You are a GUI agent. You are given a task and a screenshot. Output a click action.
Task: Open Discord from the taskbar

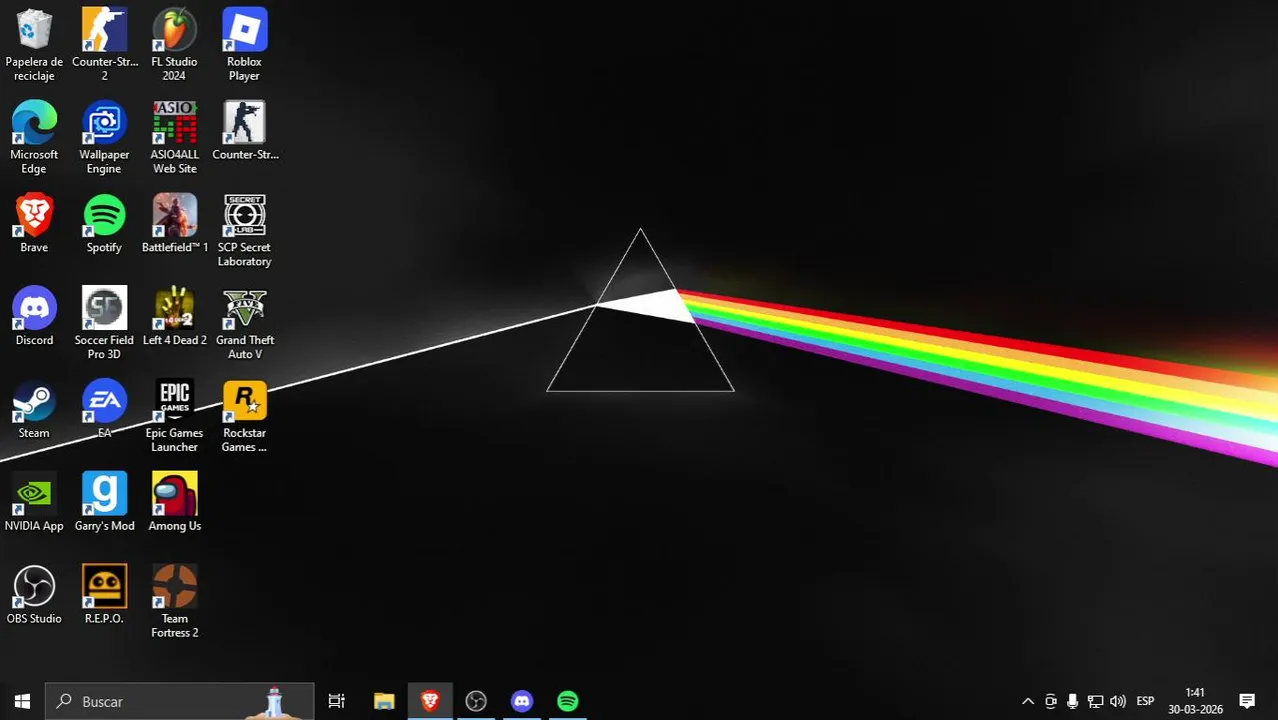[x=522, y=701]
